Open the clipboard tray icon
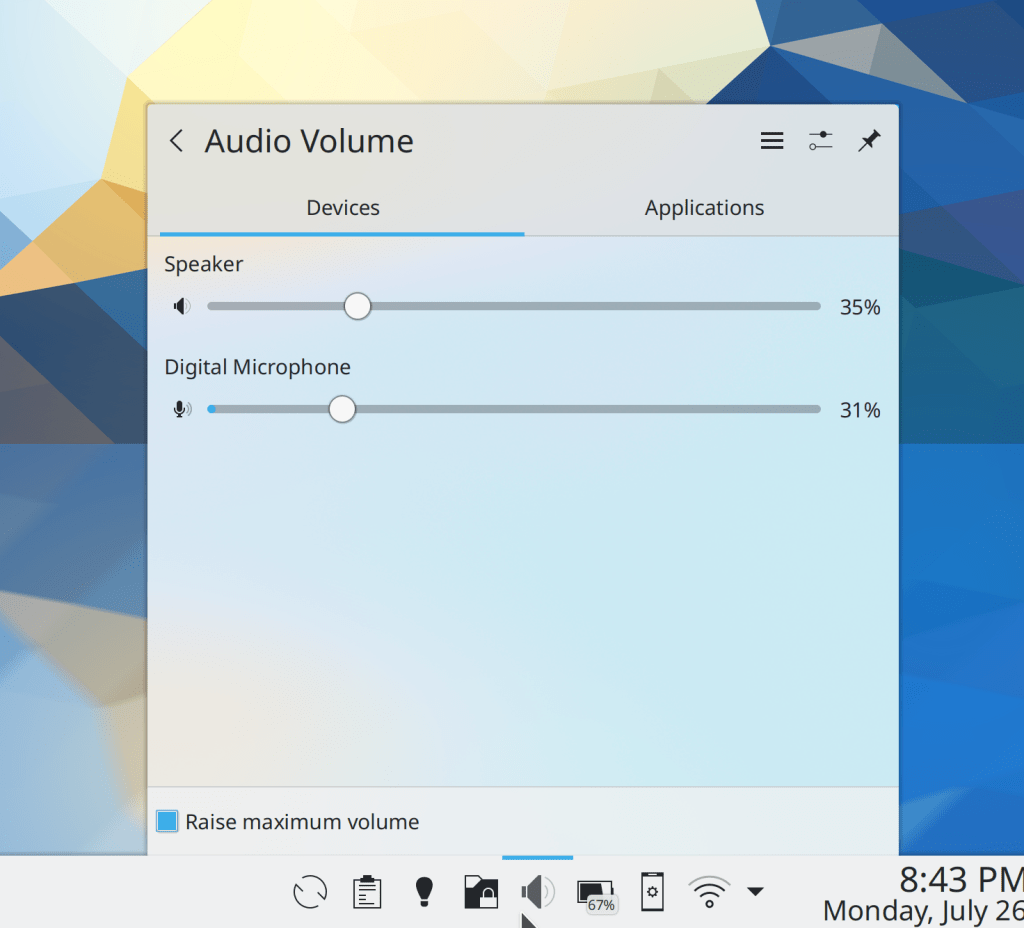The height and width of the screenshot is (928, 1024). [x=368, y=891]
